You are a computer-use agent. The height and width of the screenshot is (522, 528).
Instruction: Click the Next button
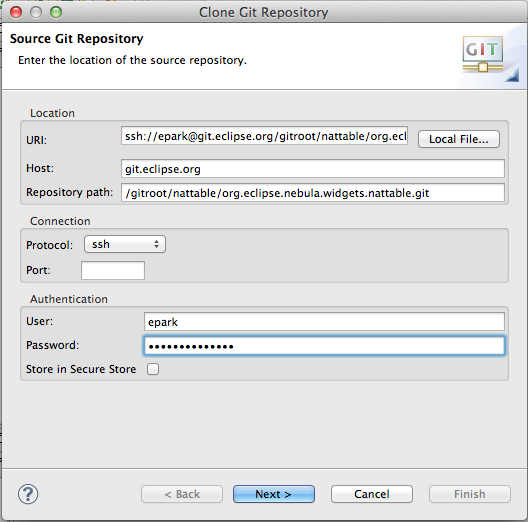pyautogui.click(x=274, y=494)
